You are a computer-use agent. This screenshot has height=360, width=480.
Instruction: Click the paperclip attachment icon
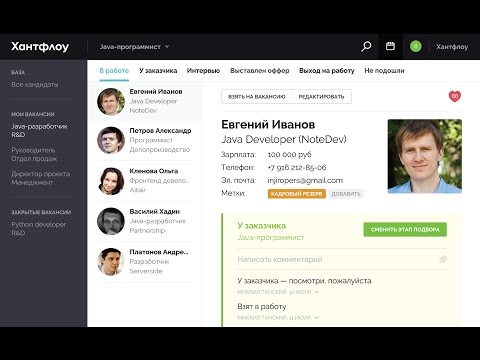click(443, 259)
